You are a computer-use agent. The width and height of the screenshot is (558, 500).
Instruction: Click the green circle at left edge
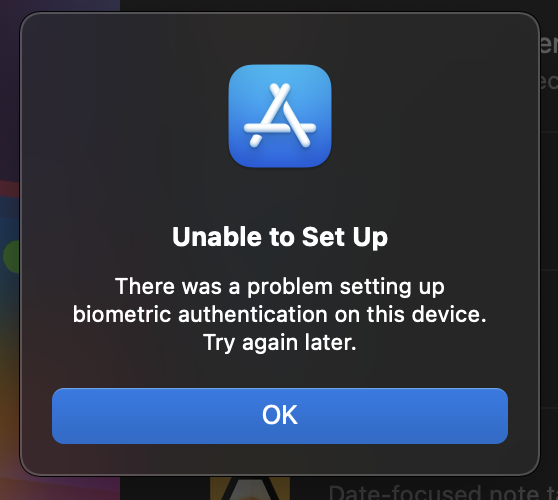coord(11,257)
